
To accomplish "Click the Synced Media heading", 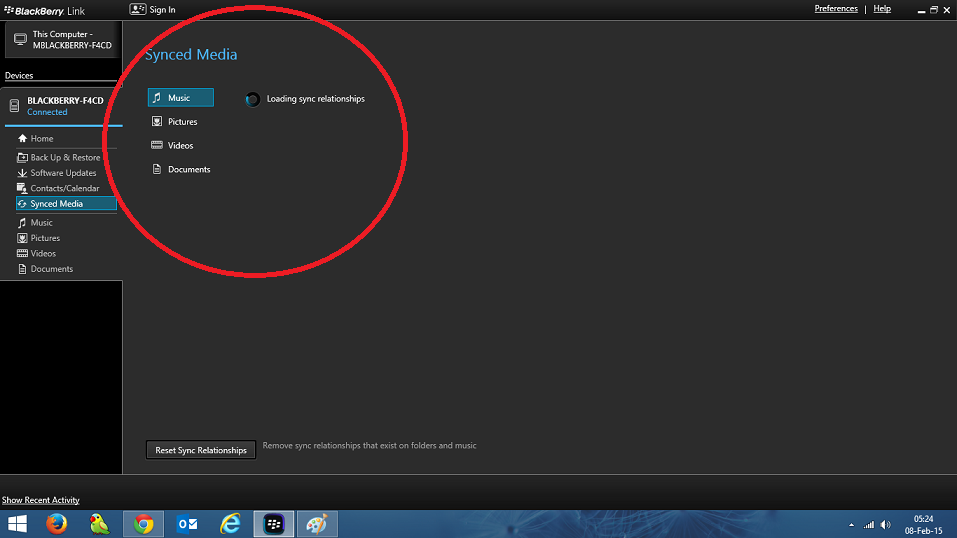I will pyautogui.click(x=191, y=54).
